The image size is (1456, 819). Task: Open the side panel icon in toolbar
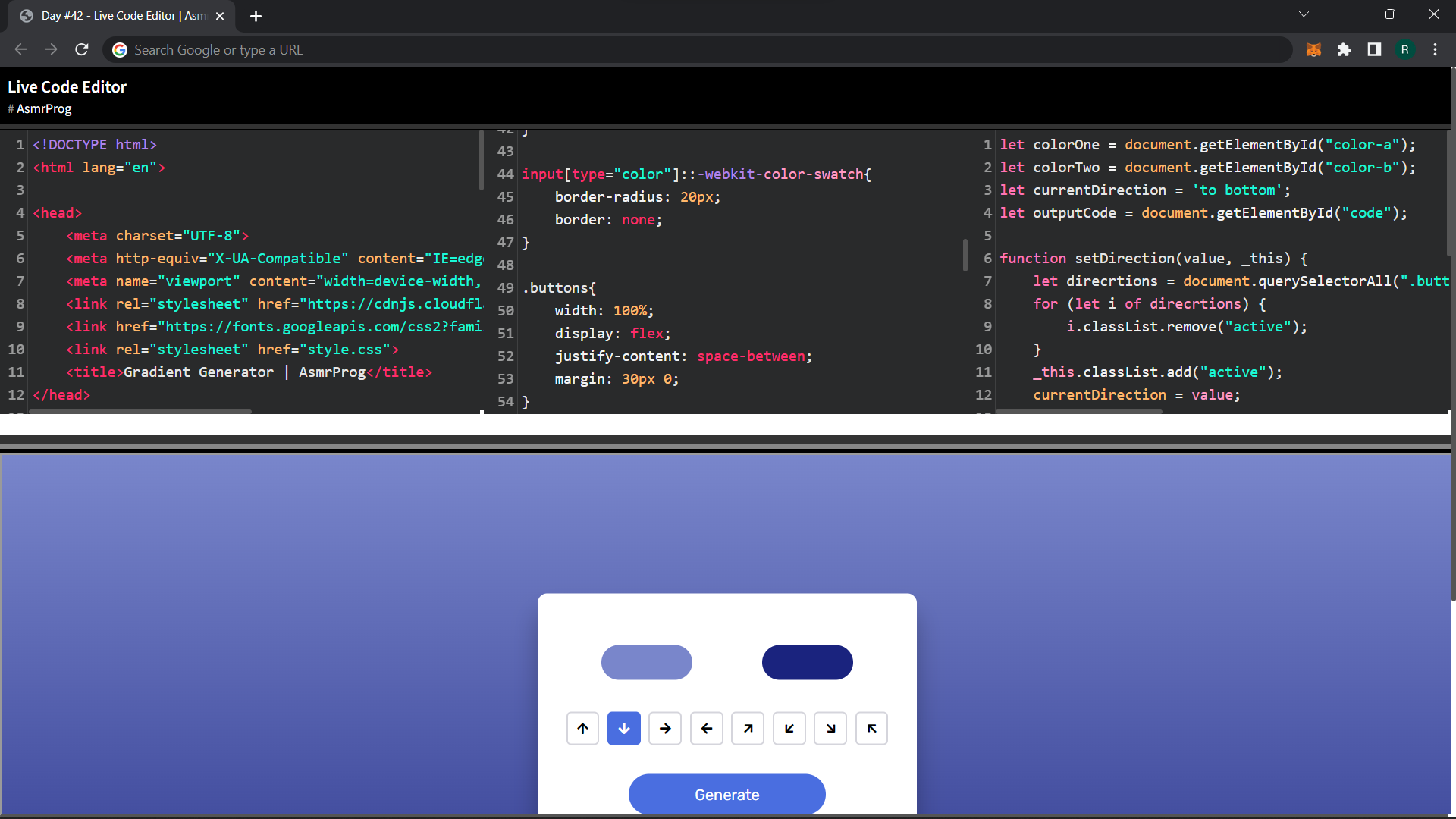click(1374, 49)
